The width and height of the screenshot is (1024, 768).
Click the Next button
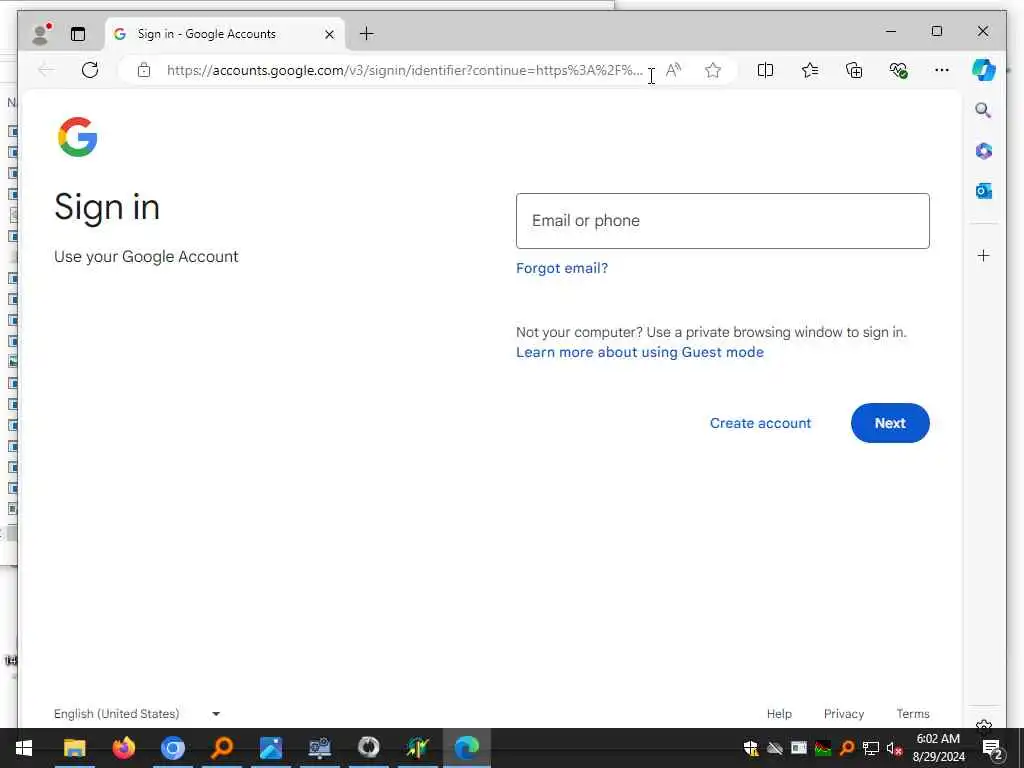click(889, 423)
